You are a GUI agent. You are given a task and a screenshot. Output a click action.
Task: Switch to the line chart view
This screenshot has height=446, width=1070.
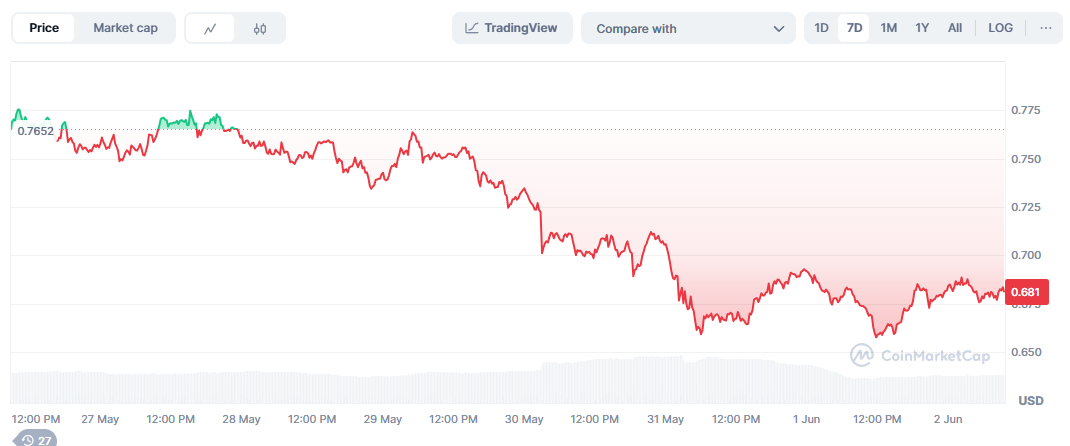coord(210,28)
